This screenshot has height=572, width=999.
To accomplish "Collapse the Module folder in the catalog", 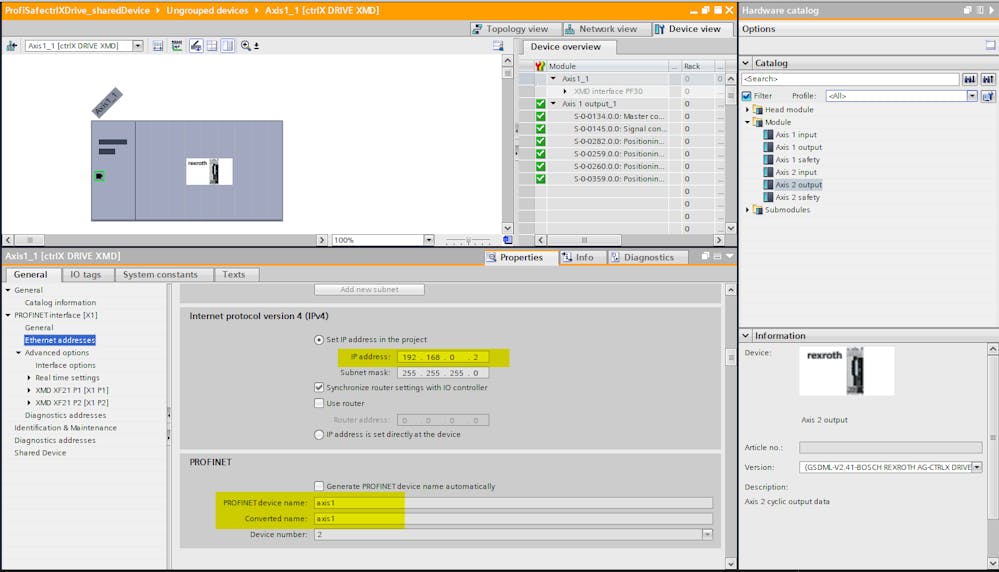I will coord(748,122).
